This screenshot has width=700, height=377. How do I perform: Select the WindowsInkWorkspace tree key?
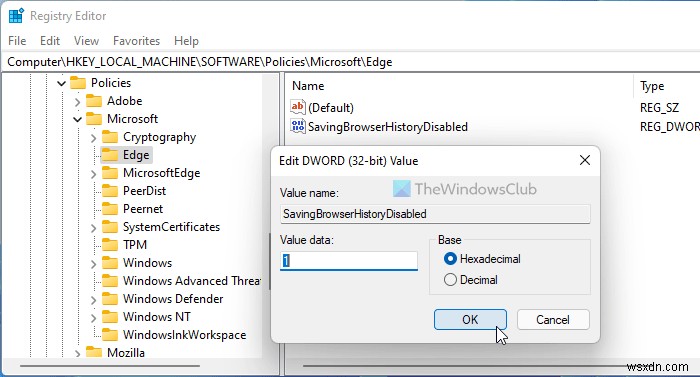click(184, 335)
